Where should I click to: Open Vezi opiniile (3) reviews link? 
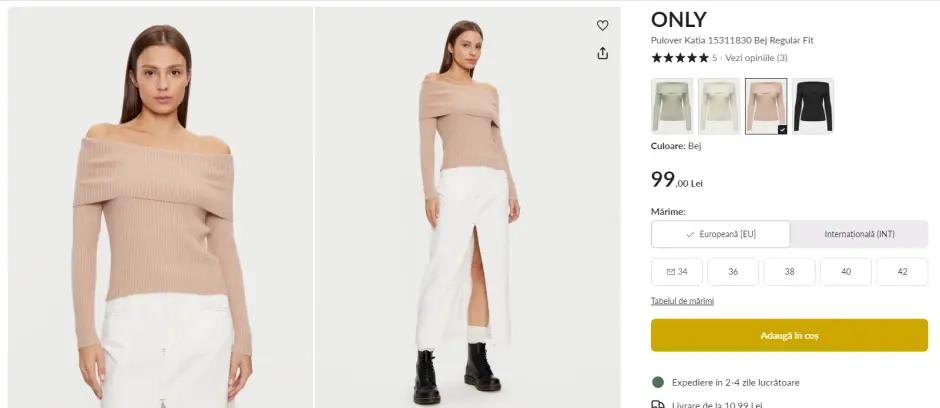756,58
